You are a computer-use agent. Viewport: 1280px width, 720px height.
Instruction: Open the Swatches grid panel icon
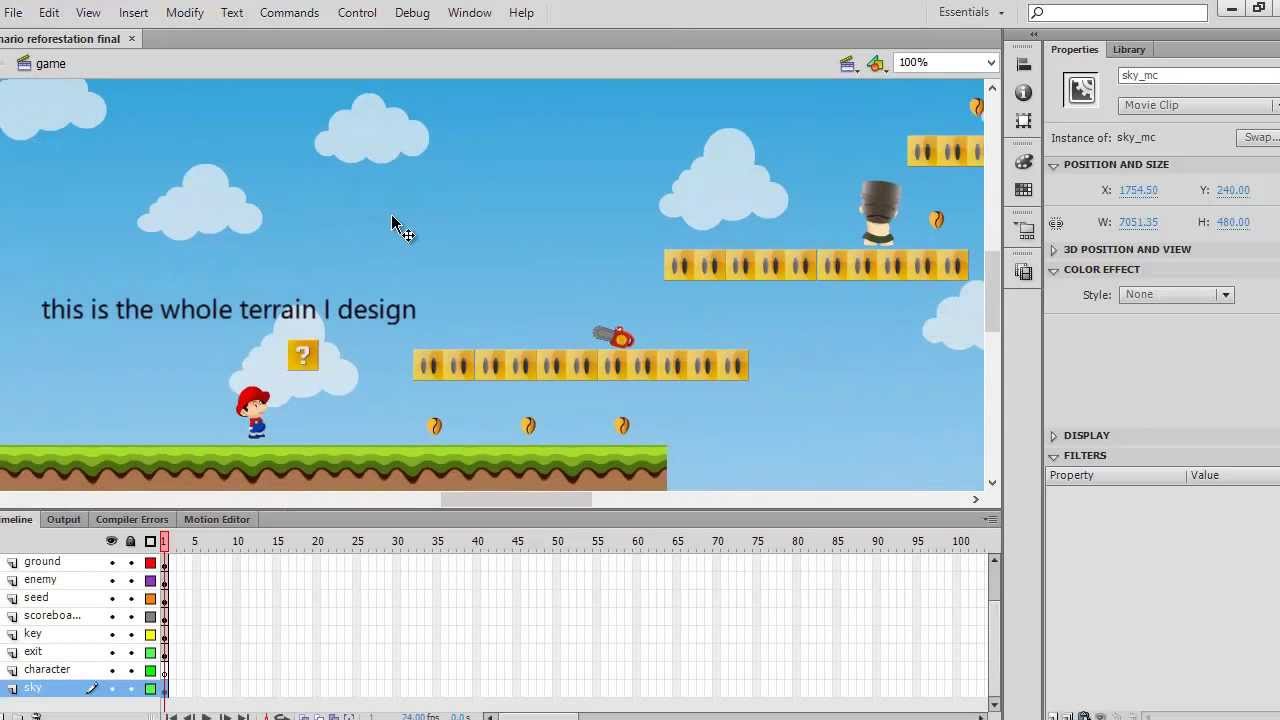[1023, 190]
